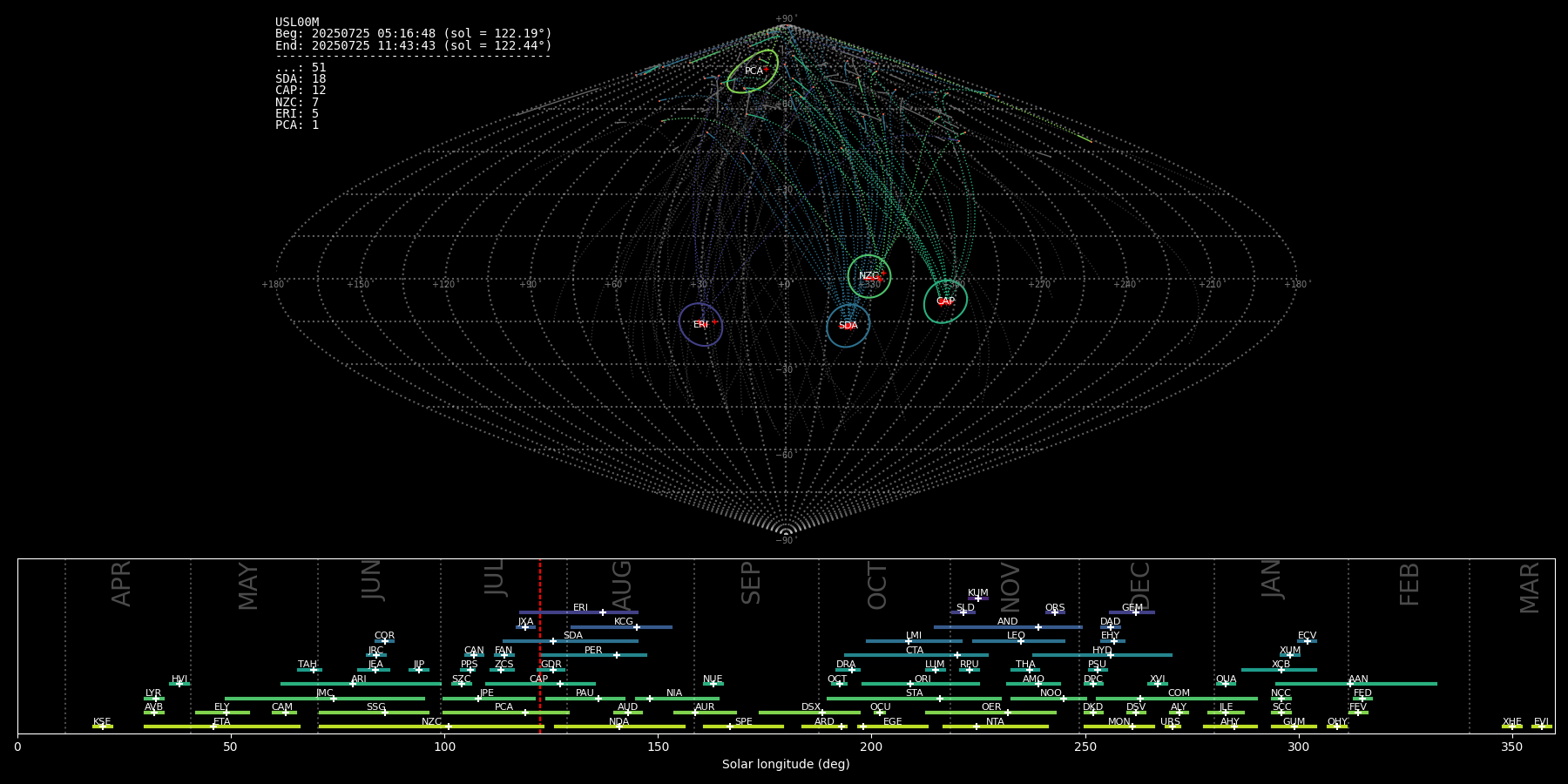This screenshot has height=784, width=1568.
Task: Select the 'NZC: 7' count line
Action: click(297, 103)
